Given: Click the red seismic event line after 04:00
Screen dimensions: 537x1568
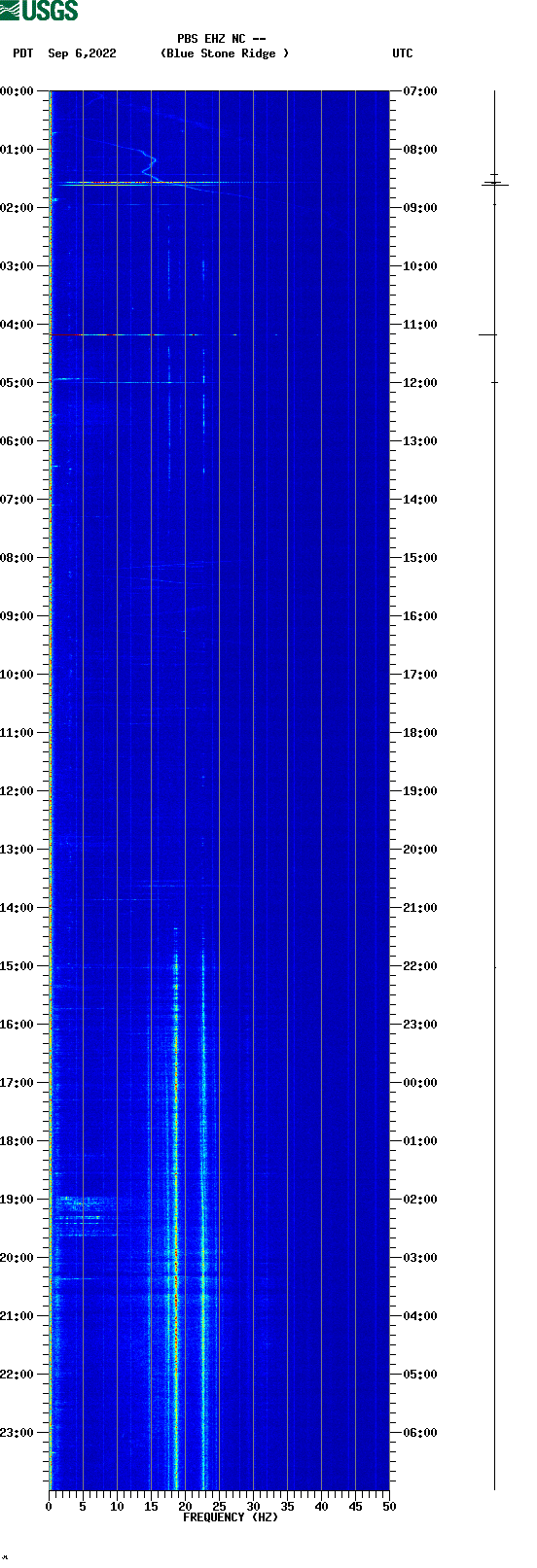Looking at the screenshot, I should [x=146, y=334].
